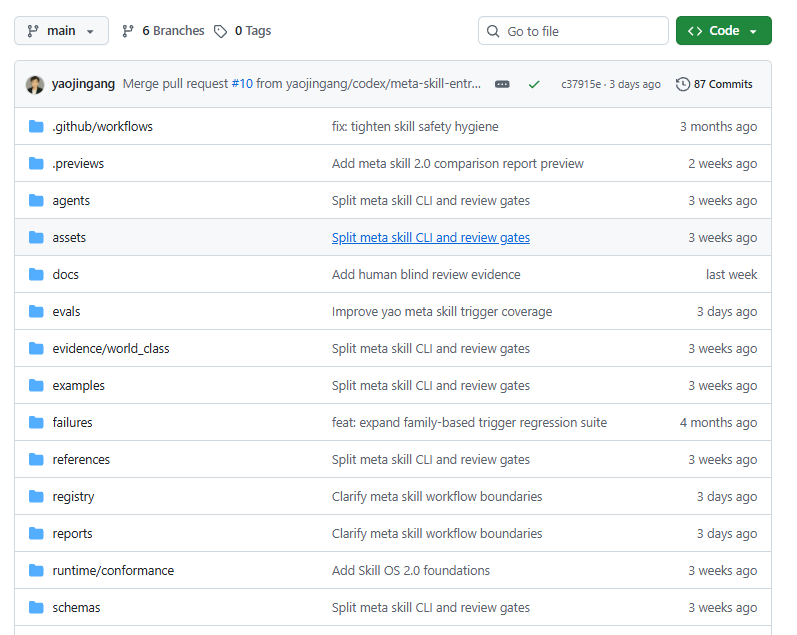797x635 pixels.
Task: Click folder icon for registry
Action: click(36, 496)
